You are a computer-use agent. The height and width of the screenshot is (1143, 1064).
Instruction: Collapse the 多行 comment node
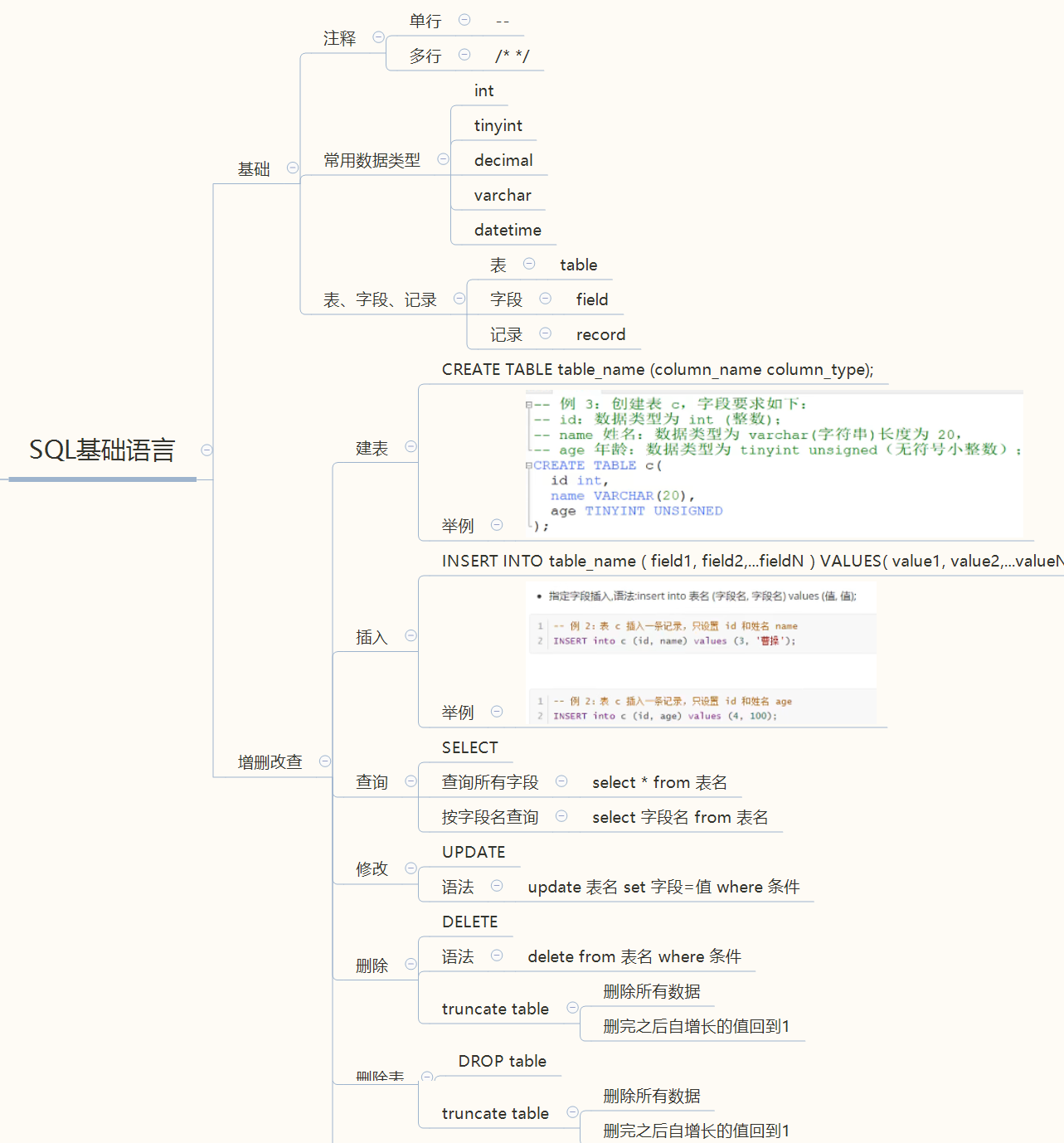(464, 55)
